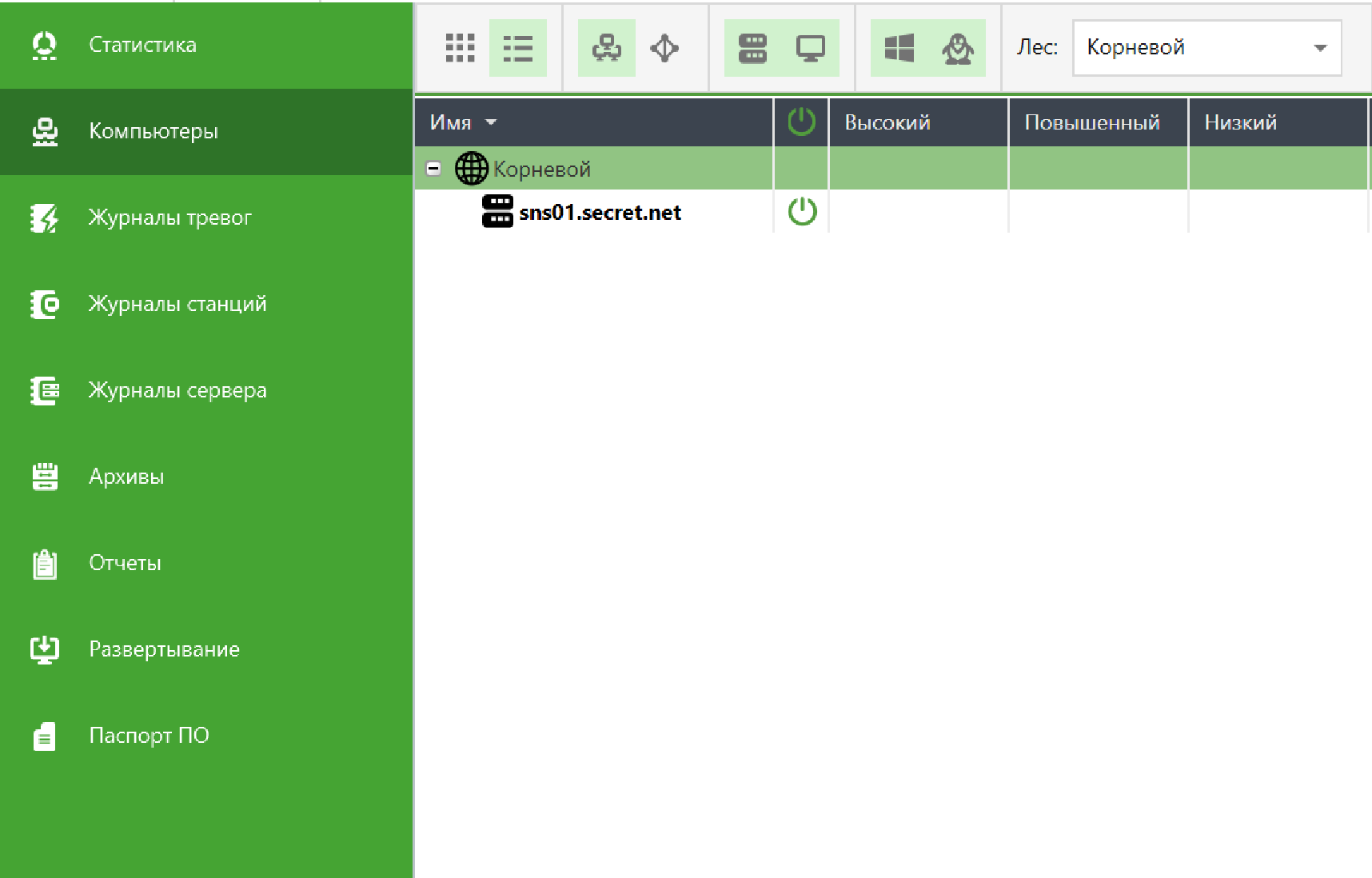
Task: Collapse the Корневой tree node
Action: click(x=433, y=169)
